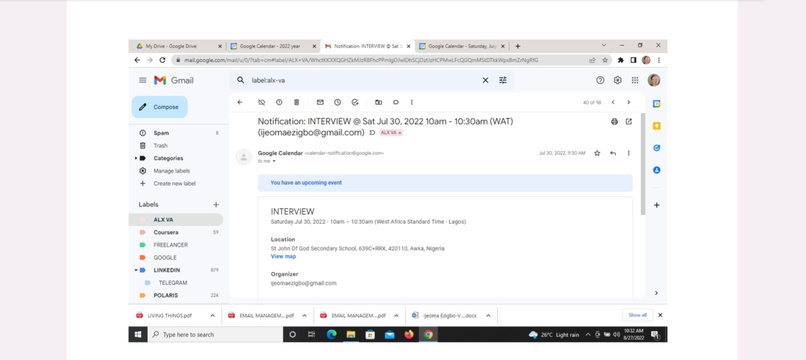
Task: Open Google Calendar in the side panel
Action: 656,103
